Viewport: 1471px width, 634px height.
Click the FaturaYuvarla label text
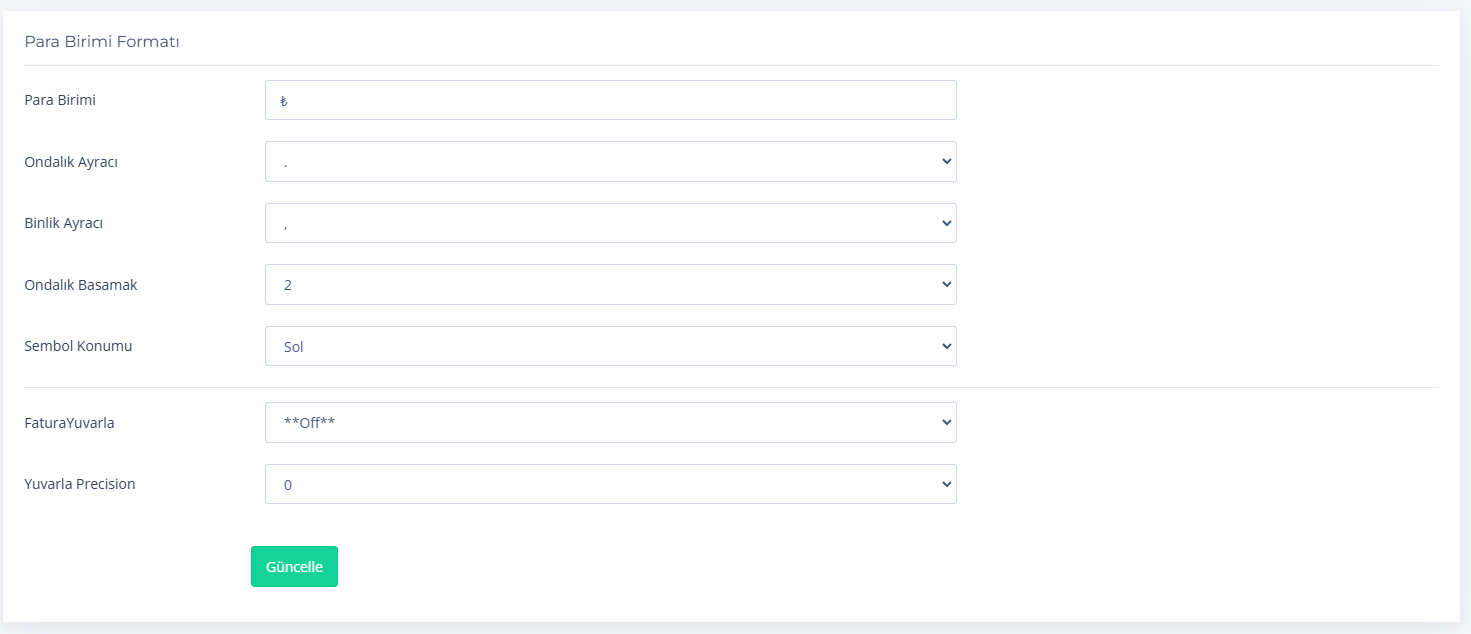point(69,423)
